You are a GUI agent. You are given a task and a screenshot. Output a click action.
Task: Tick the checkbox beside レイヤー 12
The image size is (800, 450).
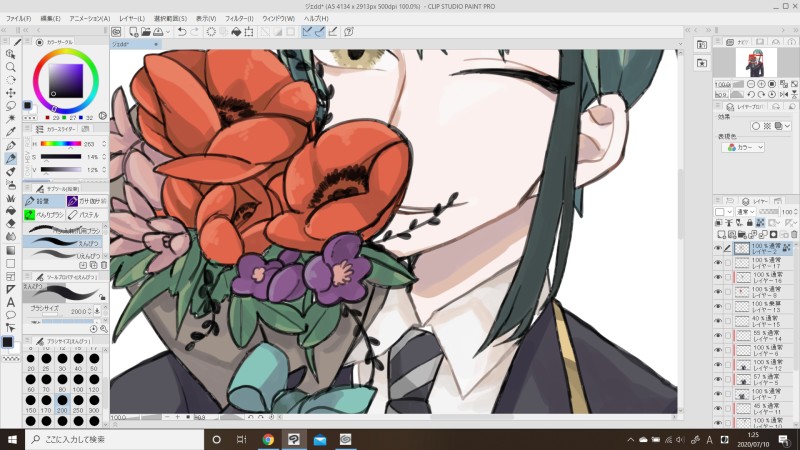[x=728, y=365]
